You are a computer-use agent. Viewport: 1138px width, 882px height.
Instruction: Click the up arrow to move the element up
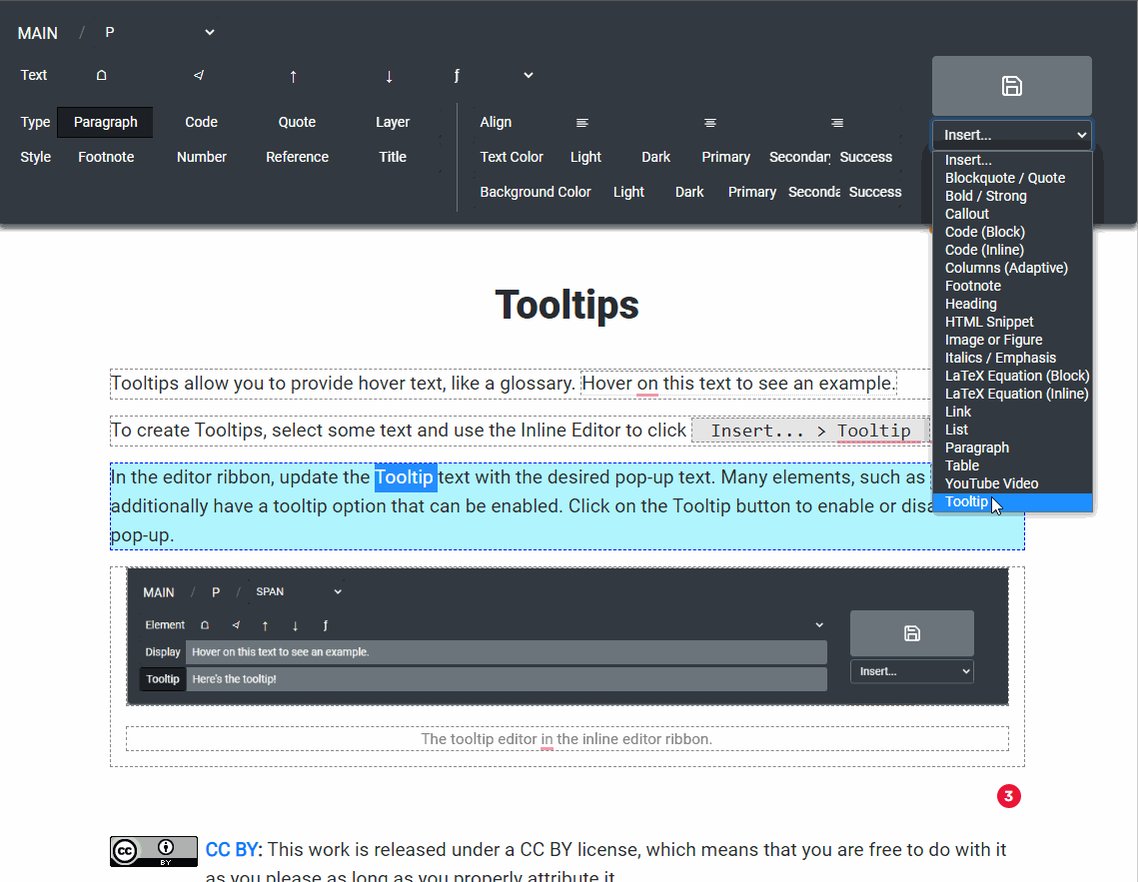[293, 76]
